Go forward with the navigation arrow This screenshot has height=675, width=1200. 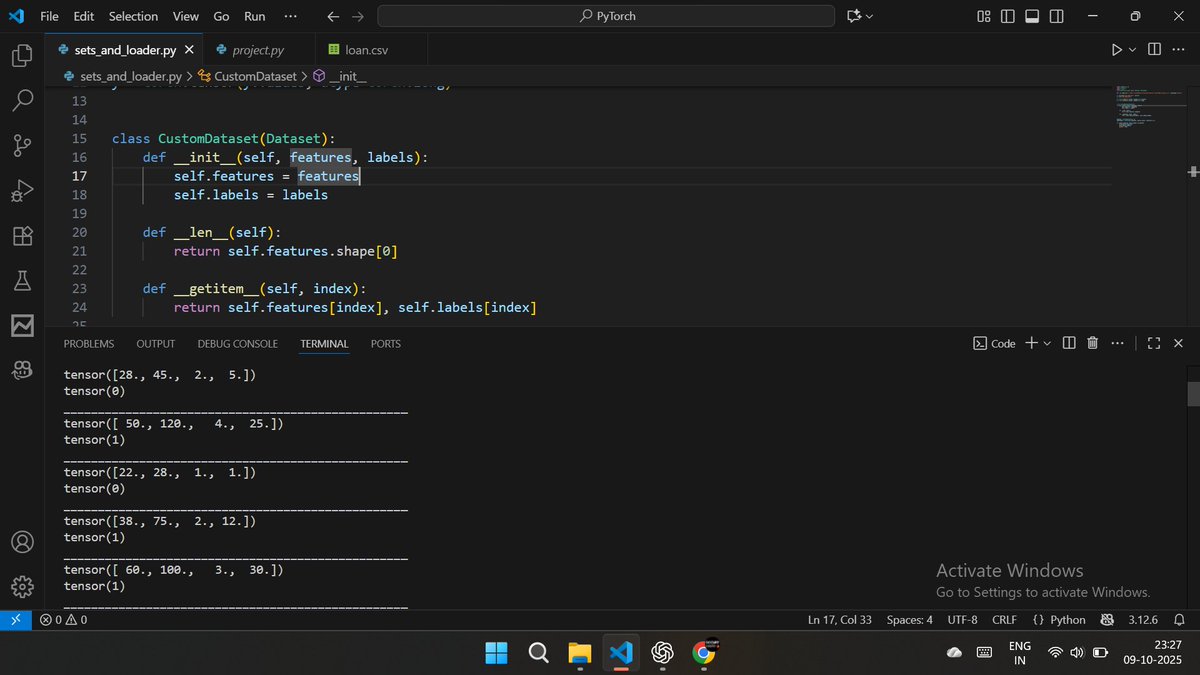coord(358,16)
